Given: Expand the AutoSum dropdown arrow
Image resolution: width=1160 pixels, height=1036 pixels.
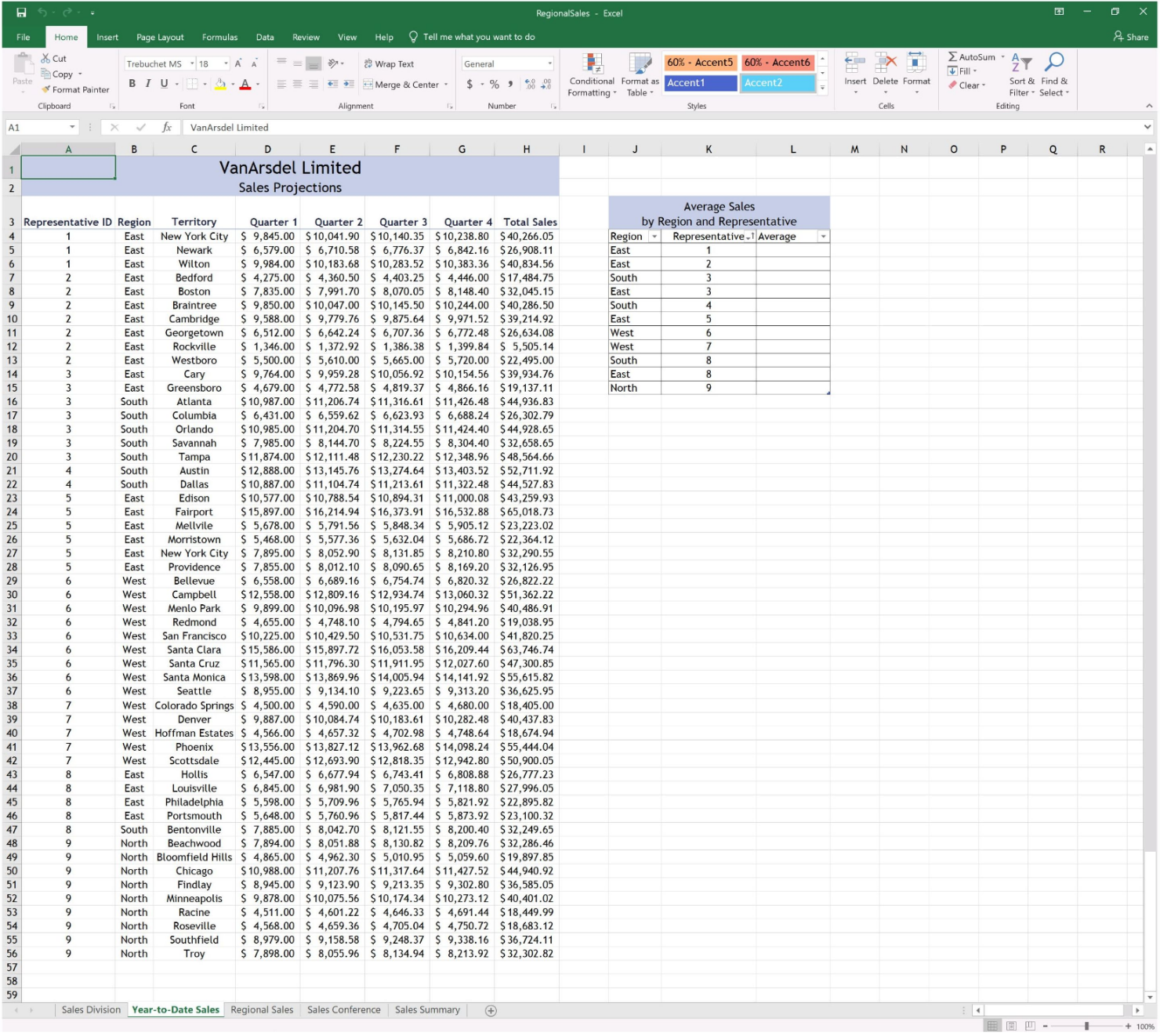Looking at the screenshot, I should tap(1002, 57).
